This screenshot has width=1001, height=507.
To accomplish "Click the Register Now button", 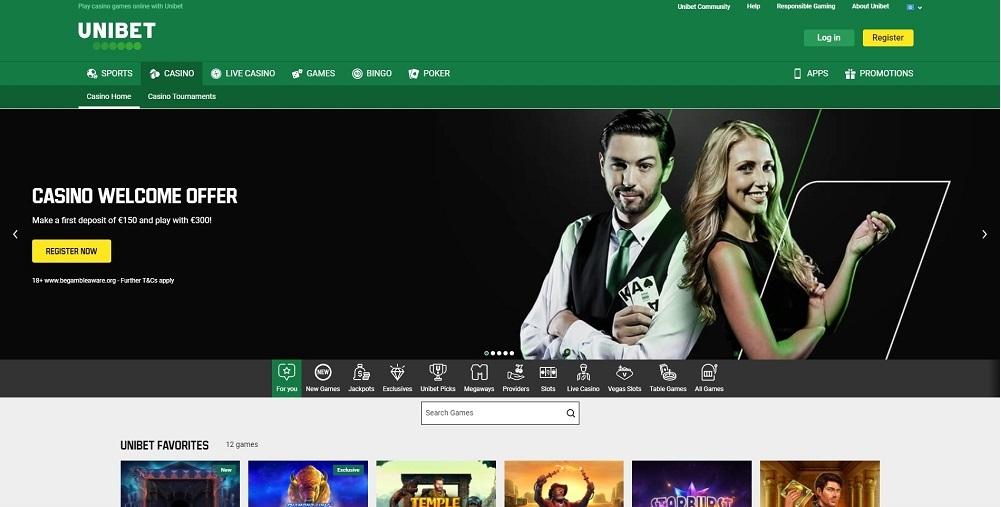I will pyautogui.click(x=72, y=251).
